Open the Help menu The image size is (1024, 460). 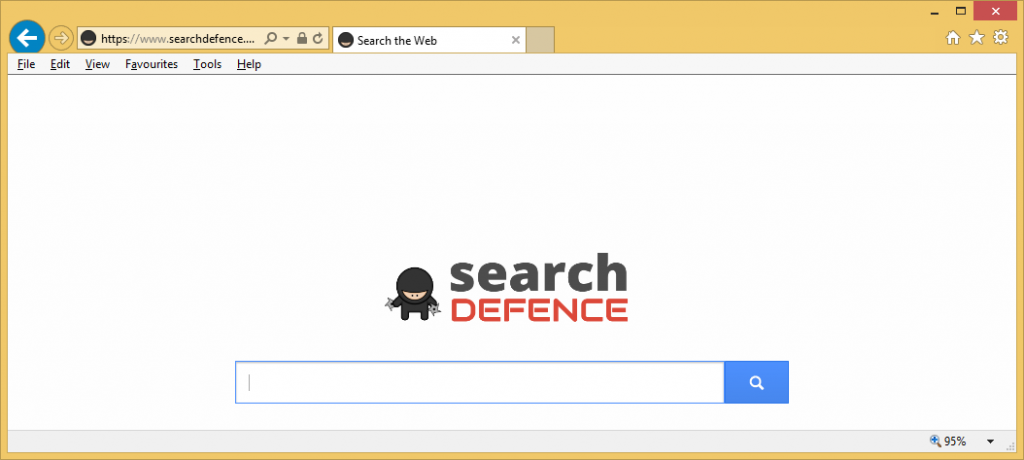(249, 64)
